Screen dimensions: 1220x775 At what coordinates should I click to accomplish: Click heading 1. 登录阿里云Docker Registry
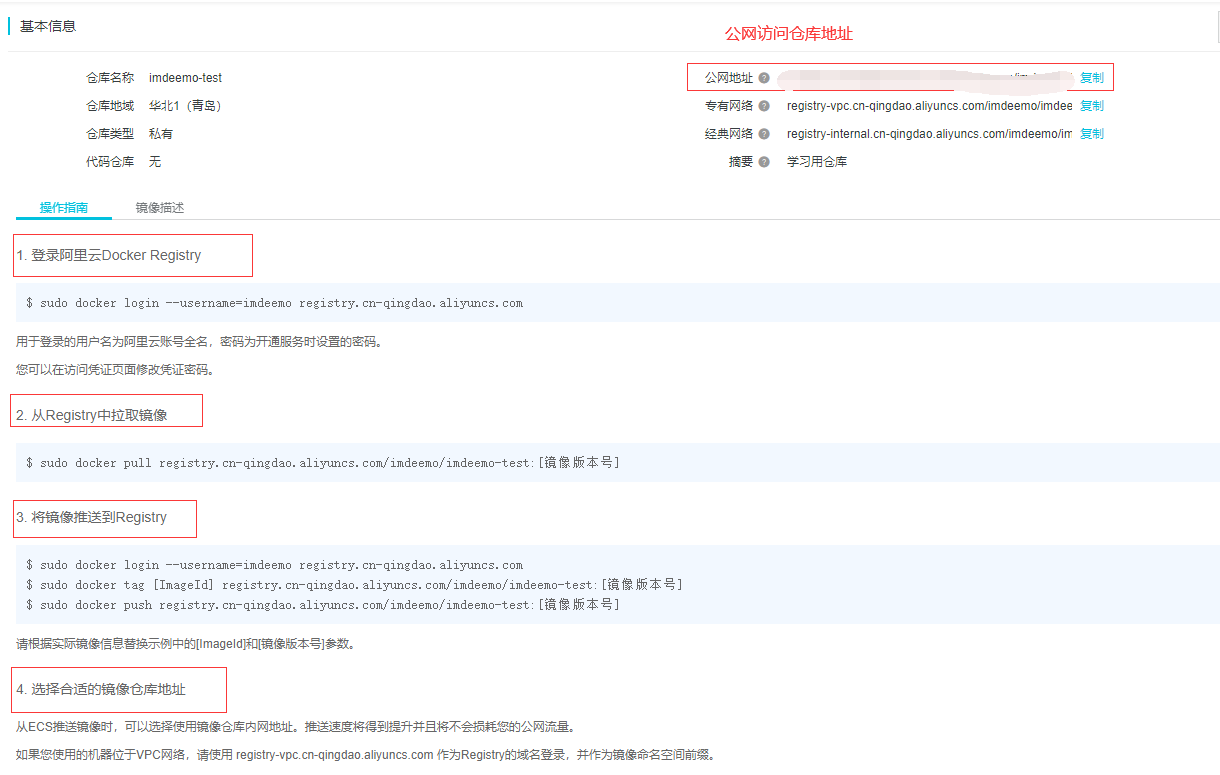[109, 256]
